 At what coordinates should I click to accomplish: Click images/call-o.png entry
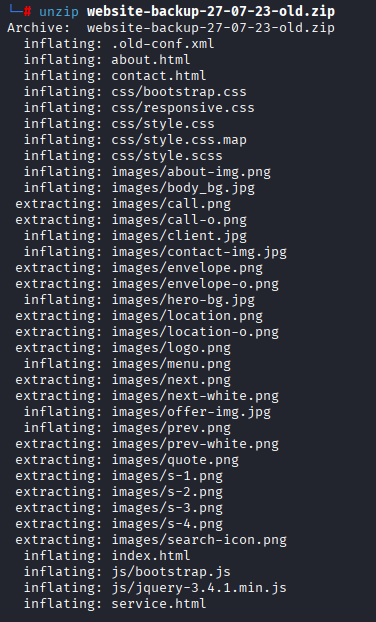tap(179, 220)
